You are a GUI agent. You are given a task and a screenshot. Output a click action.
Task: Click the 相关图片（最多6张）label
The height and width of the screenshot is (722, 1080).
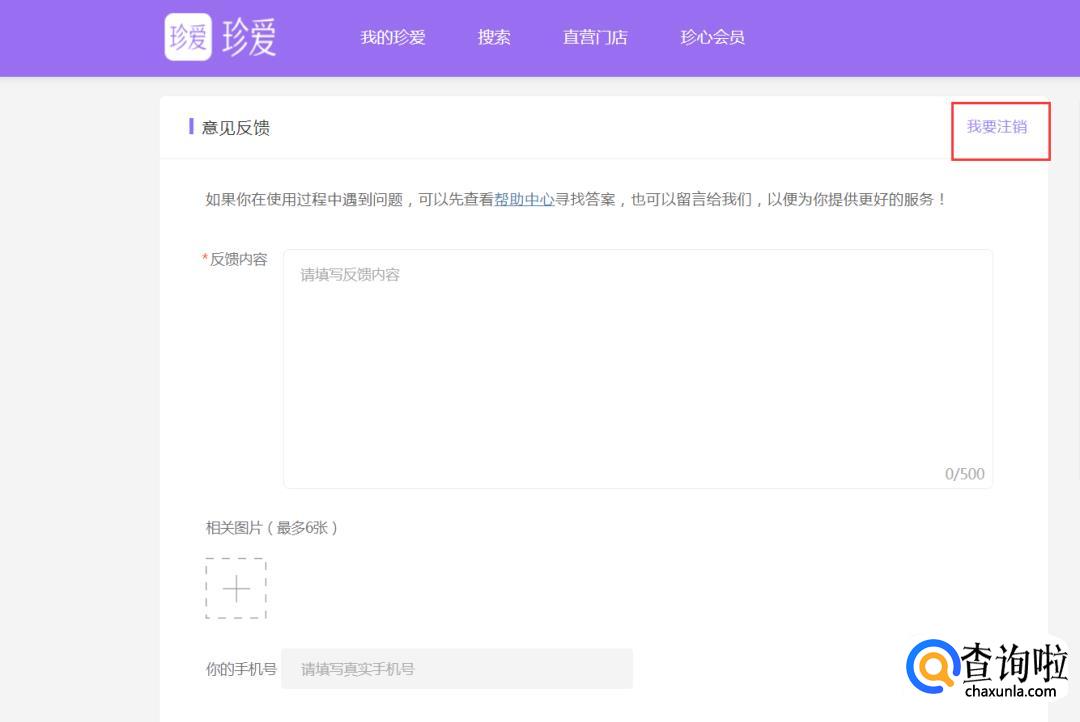[272, 528]
